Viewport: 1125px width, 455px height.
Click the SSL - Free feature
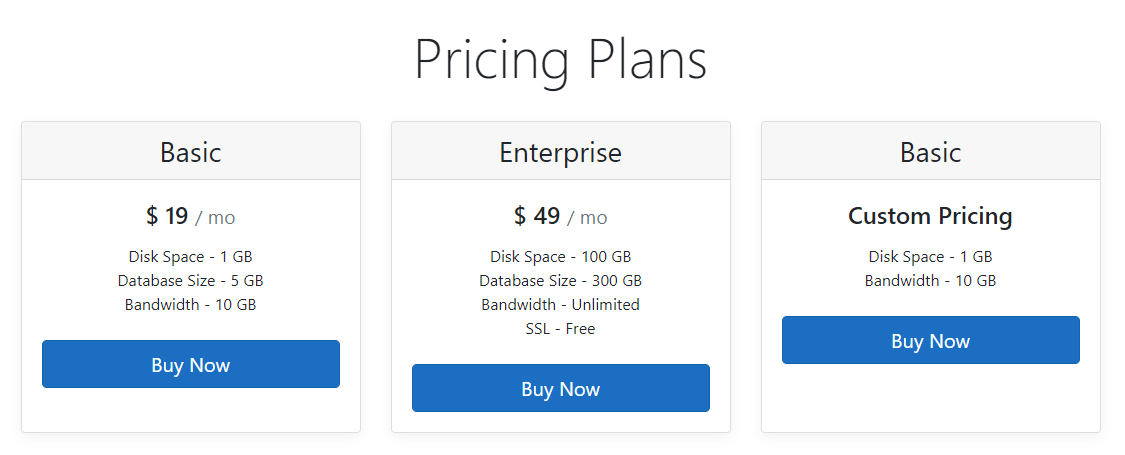(x=560, y=329)
